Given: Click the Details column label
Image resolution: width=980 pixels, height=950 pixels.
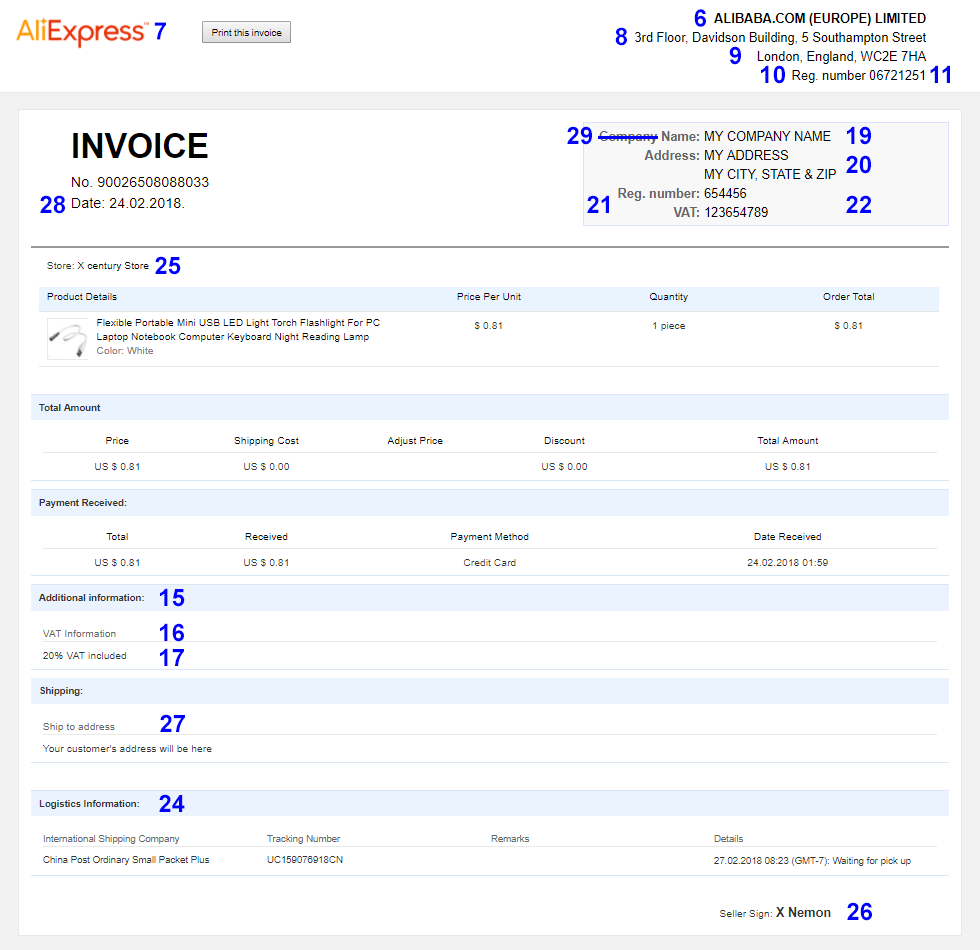Looking at the screenshot, I should [x=729, y=839].
